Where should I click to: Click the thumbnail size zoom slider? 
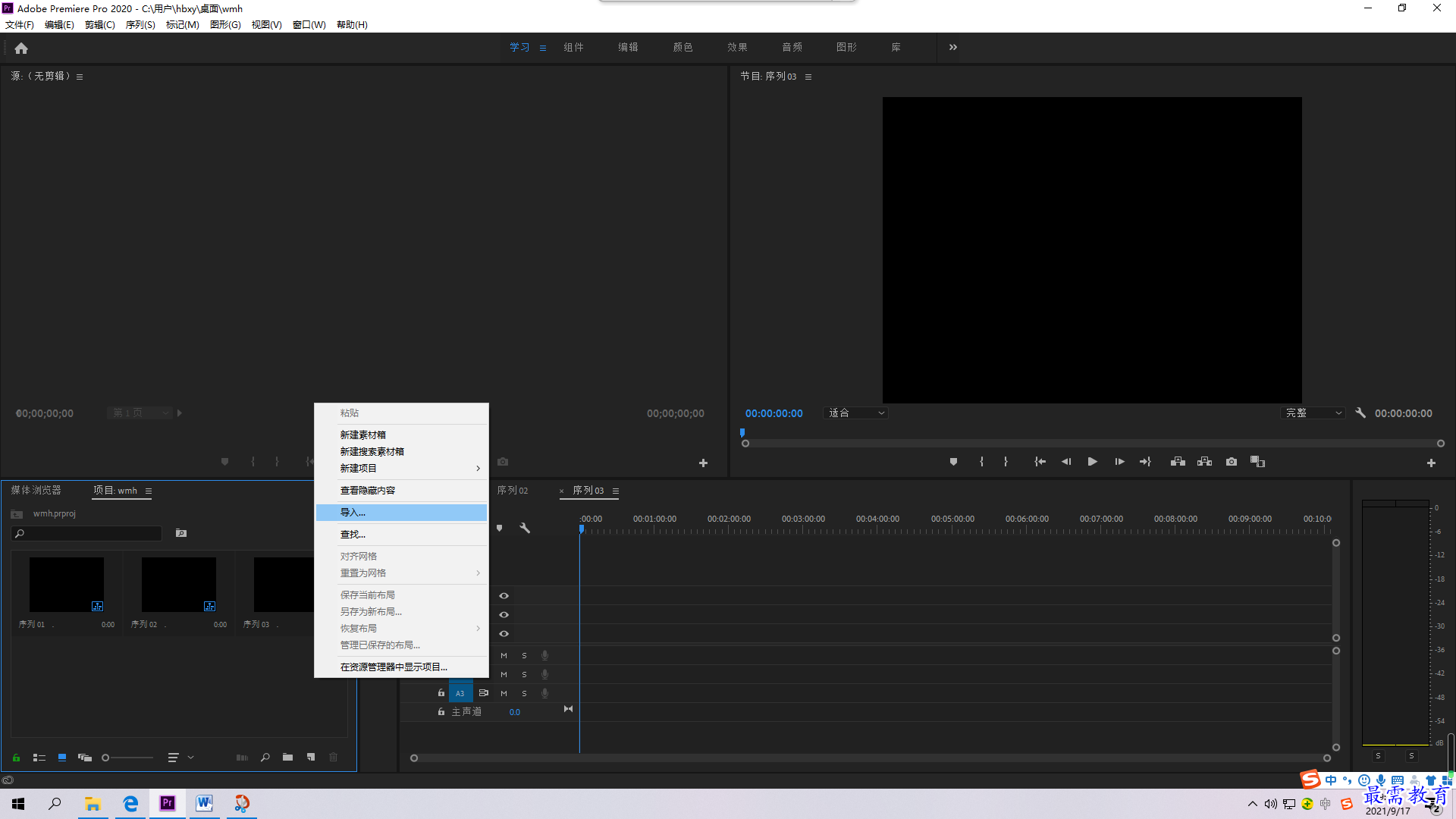[127, 758]
